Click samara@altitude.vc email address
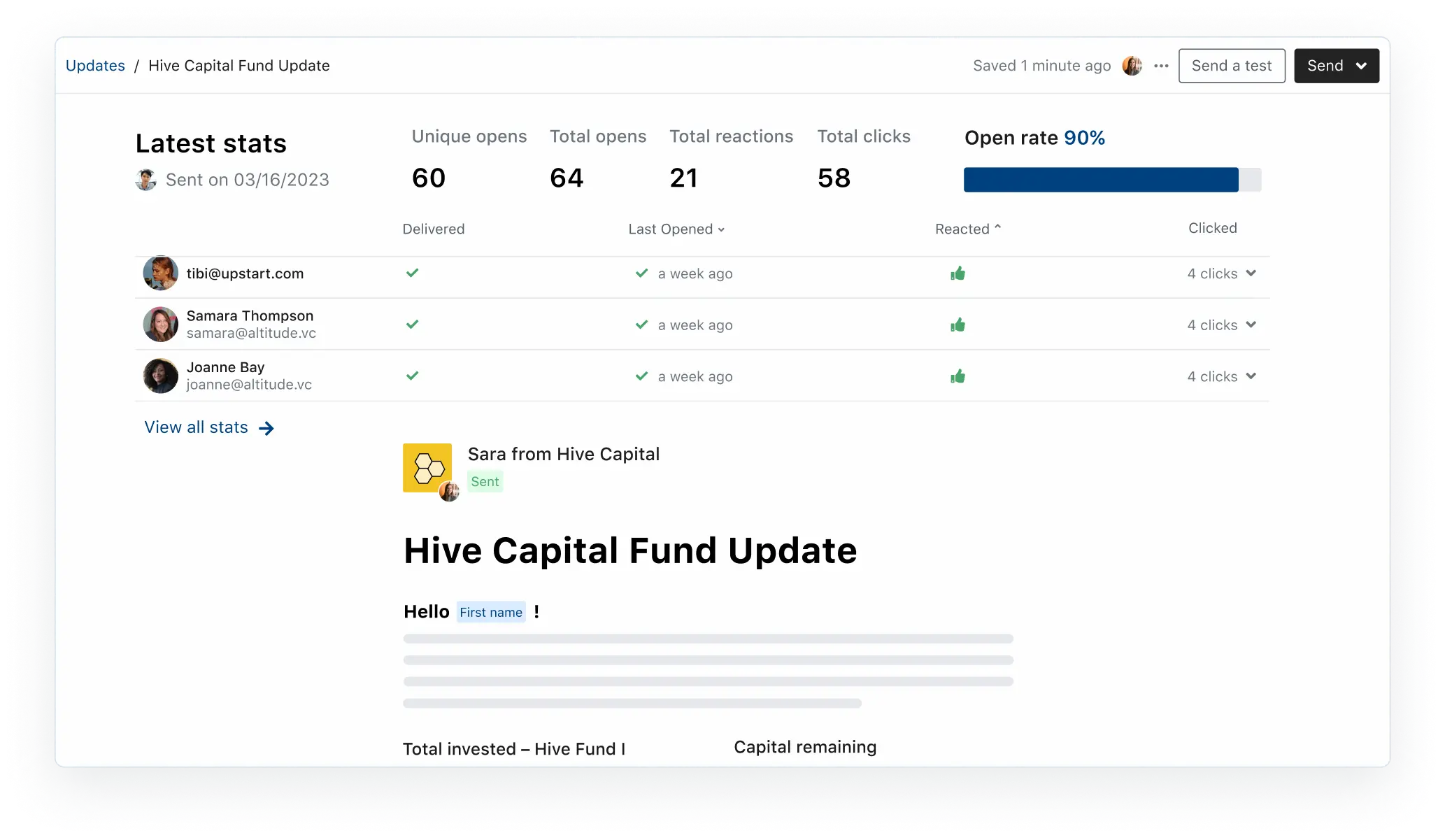 [251, 333]
